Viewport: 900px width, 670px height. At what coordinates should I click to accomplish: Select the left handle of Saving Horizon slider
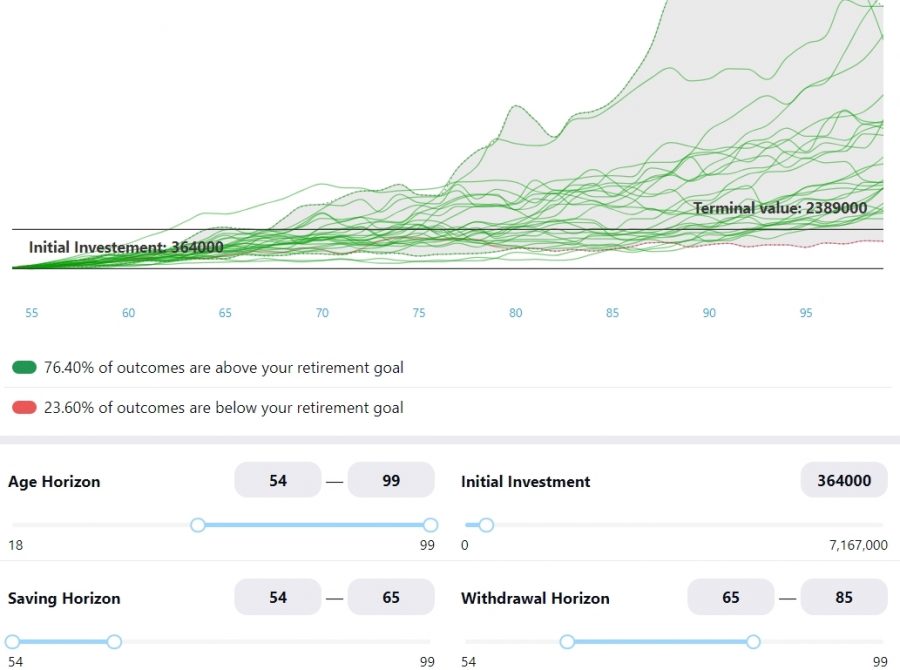coord(13,642)
